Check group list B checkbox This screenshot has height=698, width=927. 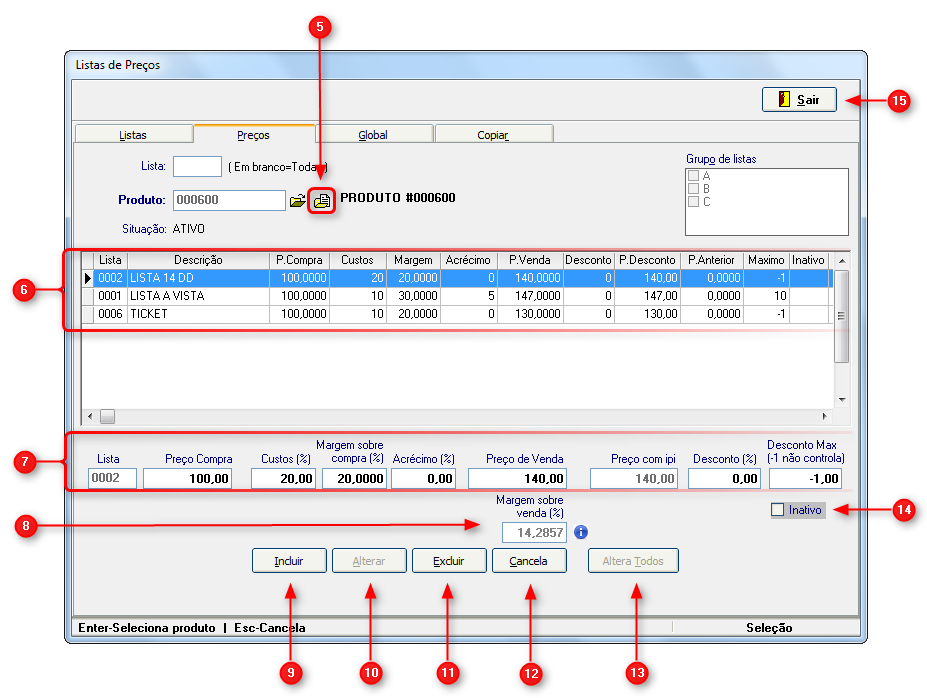point(693,189)
